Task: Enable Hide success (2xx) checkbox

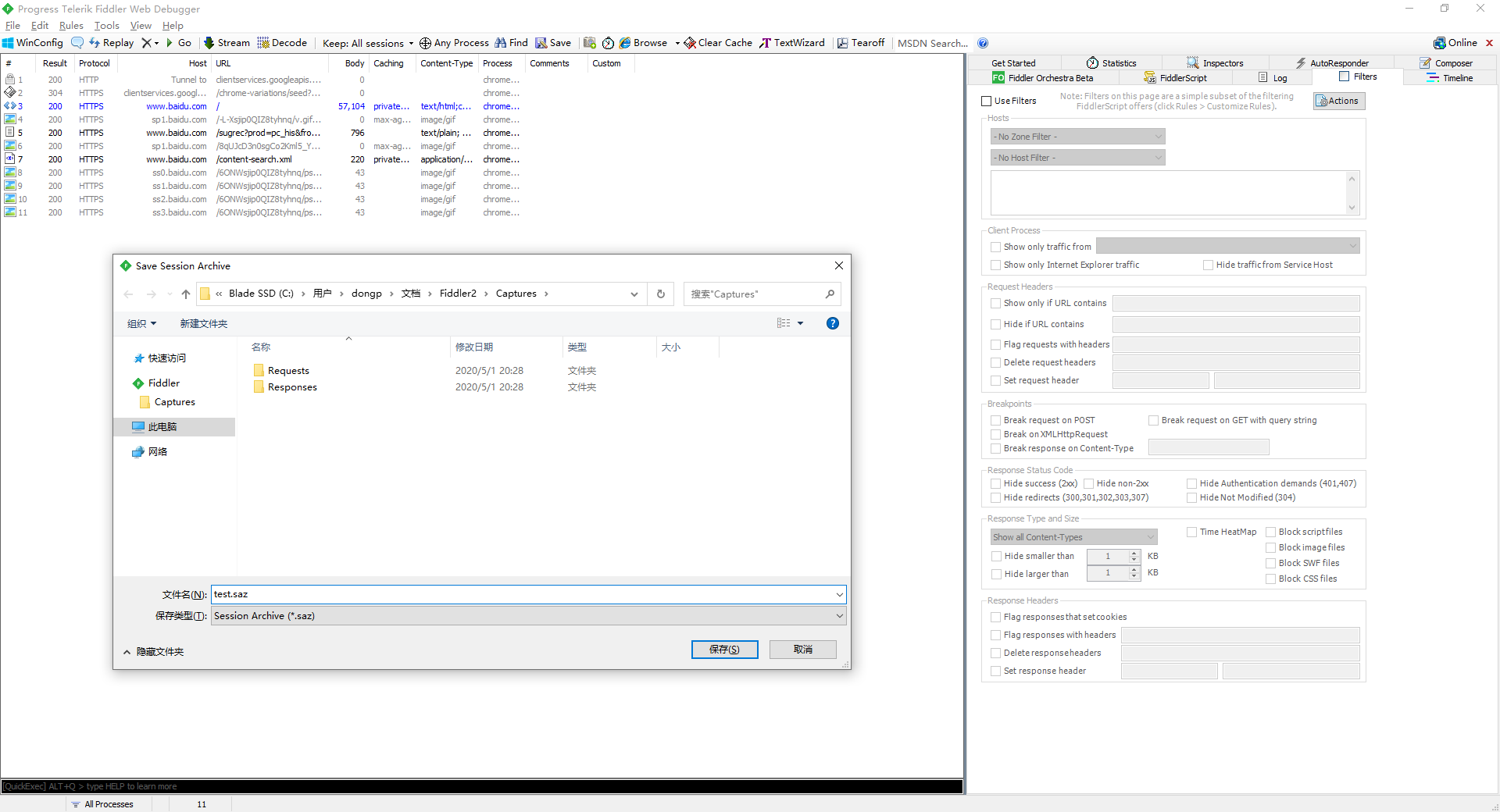Action: coord(995,484)
